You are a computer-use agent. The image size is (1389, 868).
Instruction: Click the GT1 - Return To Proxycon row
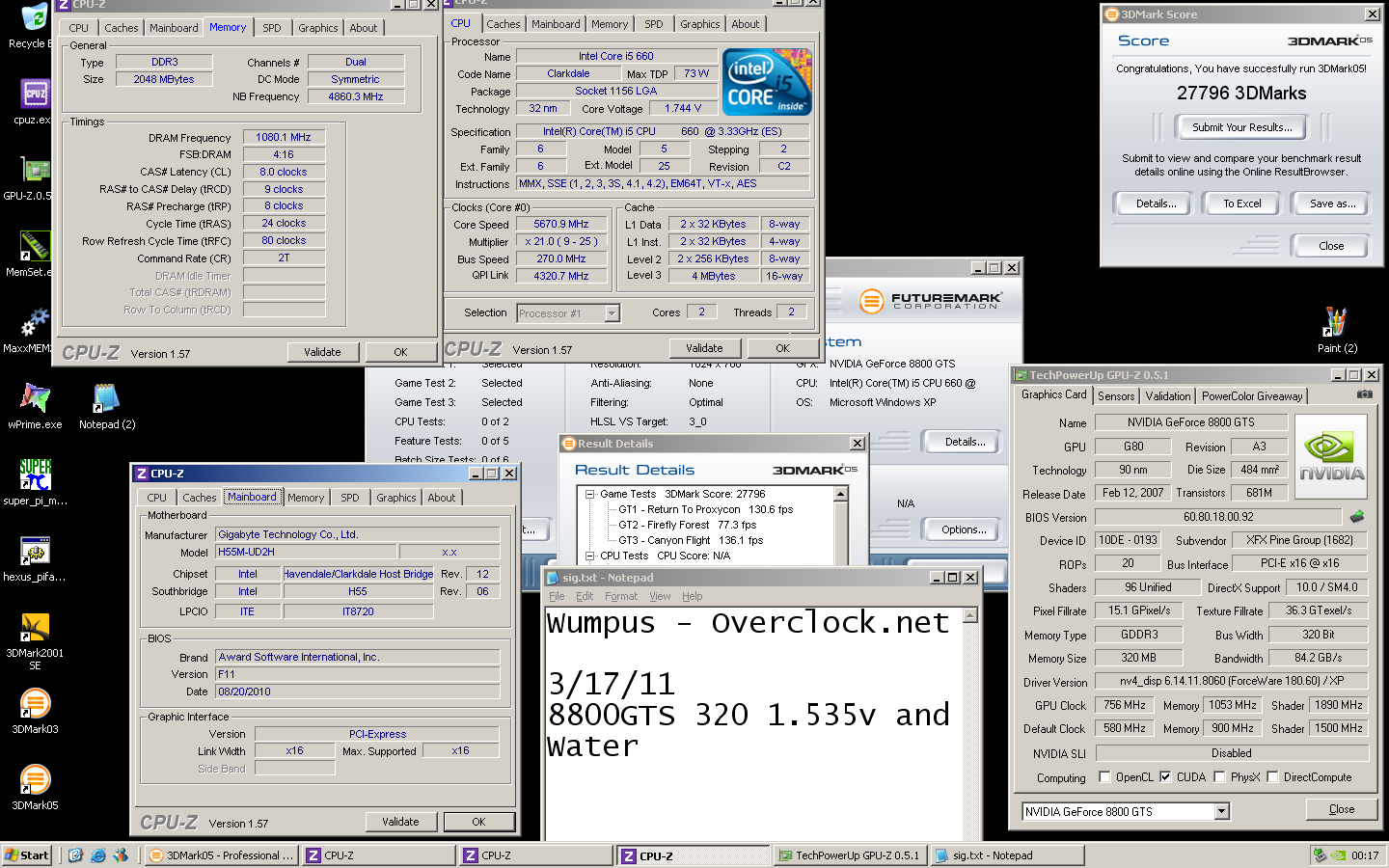[705, 509]
